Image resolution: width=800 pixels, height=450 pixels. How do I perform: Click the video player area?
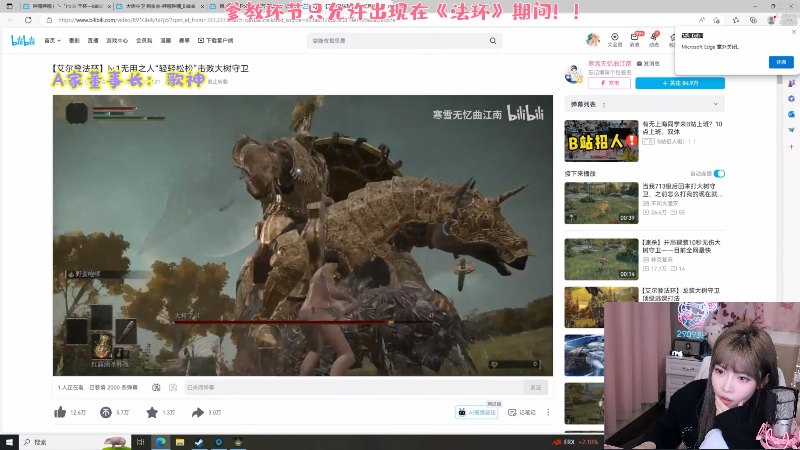tap(303, 235)
